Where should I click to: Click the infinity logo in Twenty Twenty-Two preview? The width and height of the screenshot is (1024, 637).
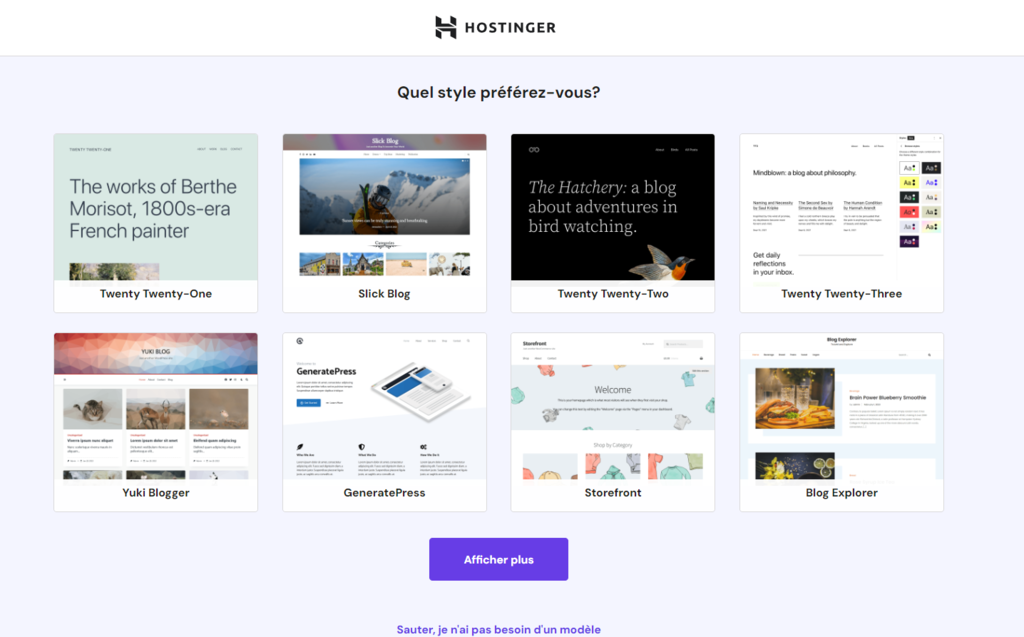[534, 149]
